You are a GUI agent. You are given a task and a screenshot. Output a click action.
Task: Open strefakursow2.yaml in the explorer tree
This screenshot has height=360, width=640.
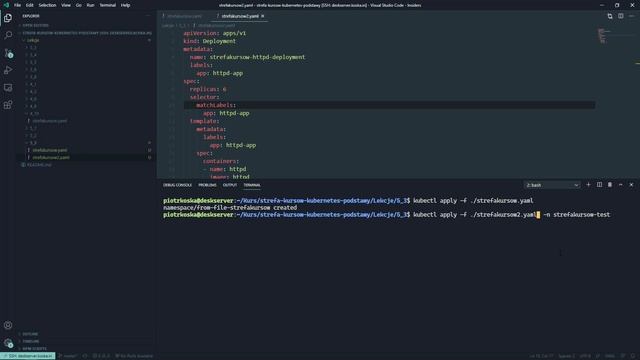coord(51,158)
